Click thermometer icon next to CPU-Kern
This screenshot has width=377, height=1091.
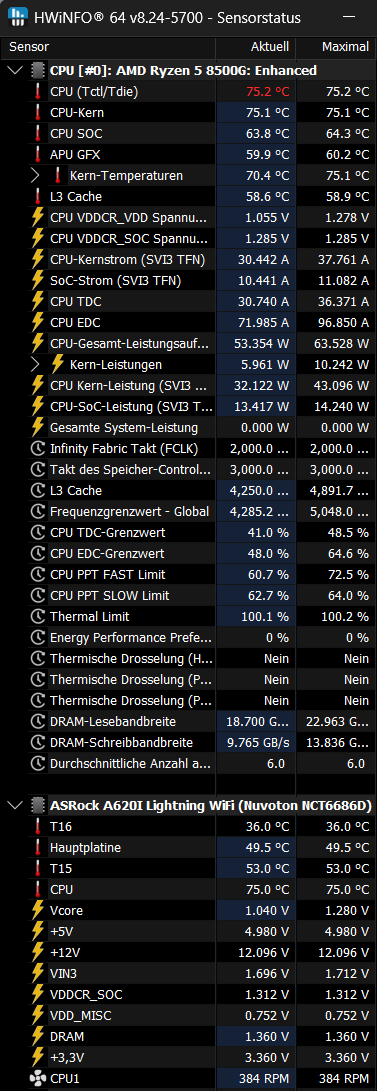pos(38,112)
